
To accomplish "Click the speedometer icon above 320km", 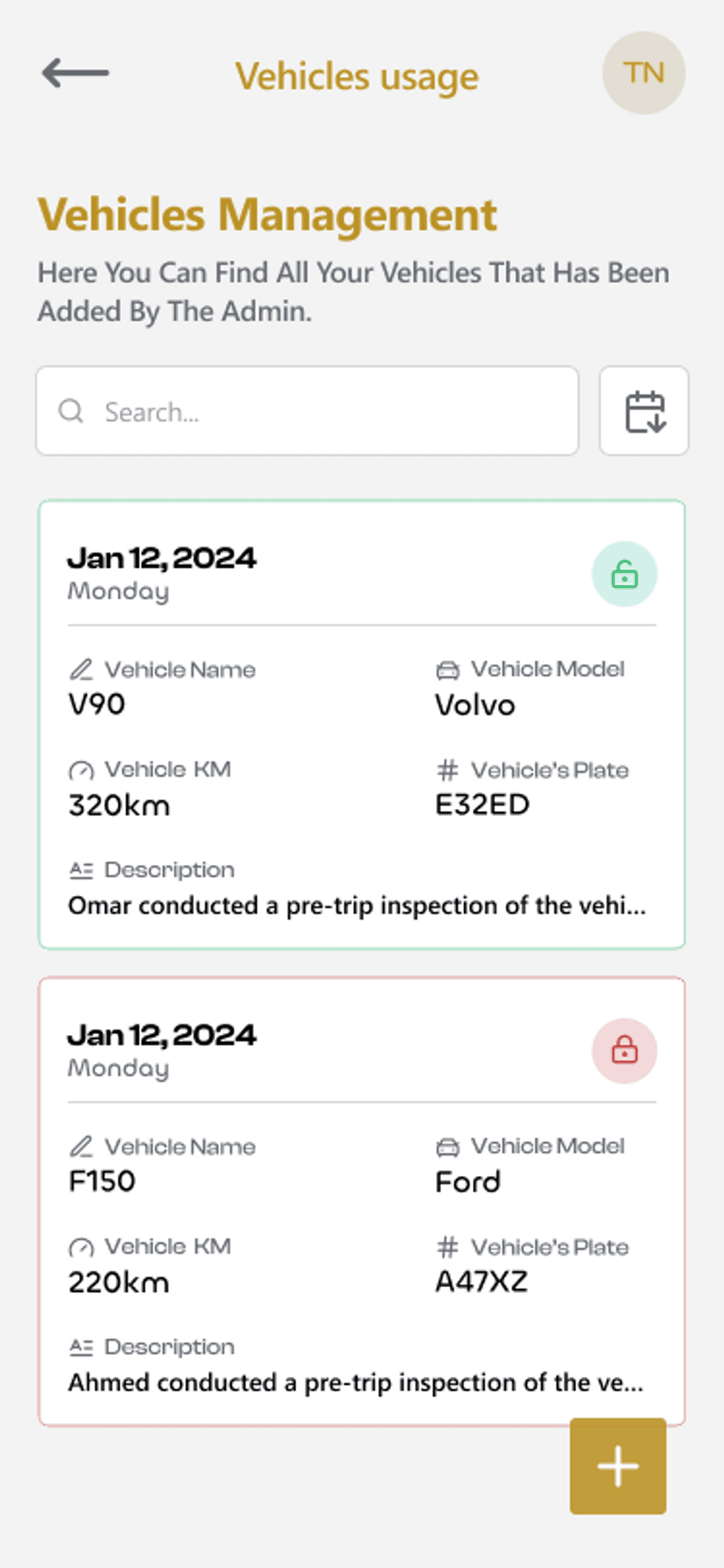I will (81, 770).
